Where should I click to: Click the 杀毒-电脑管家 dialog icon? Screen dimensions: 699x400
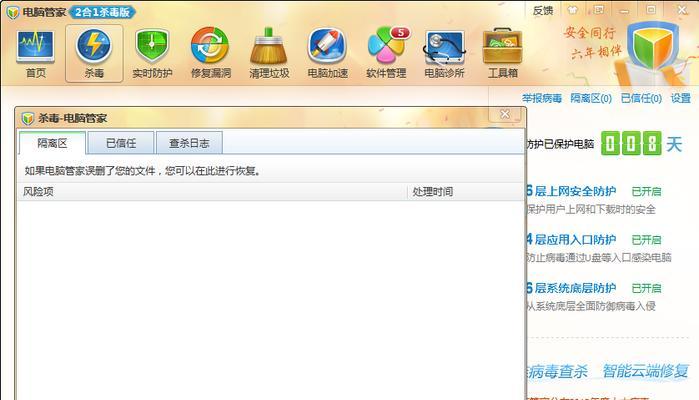point(28,118)
